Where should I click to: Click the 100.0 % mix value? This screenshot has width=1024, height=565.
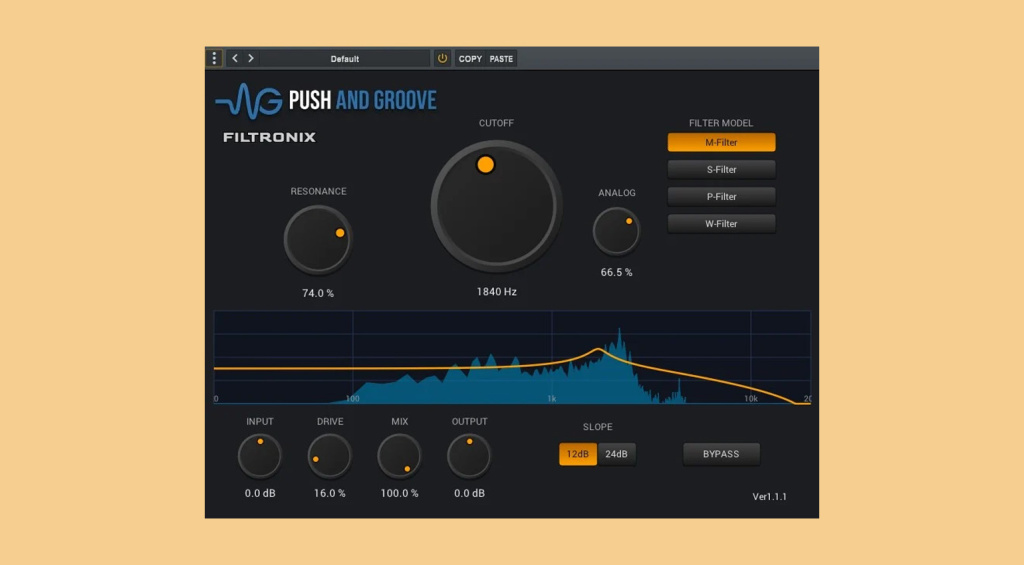click(x=399, y=493)
